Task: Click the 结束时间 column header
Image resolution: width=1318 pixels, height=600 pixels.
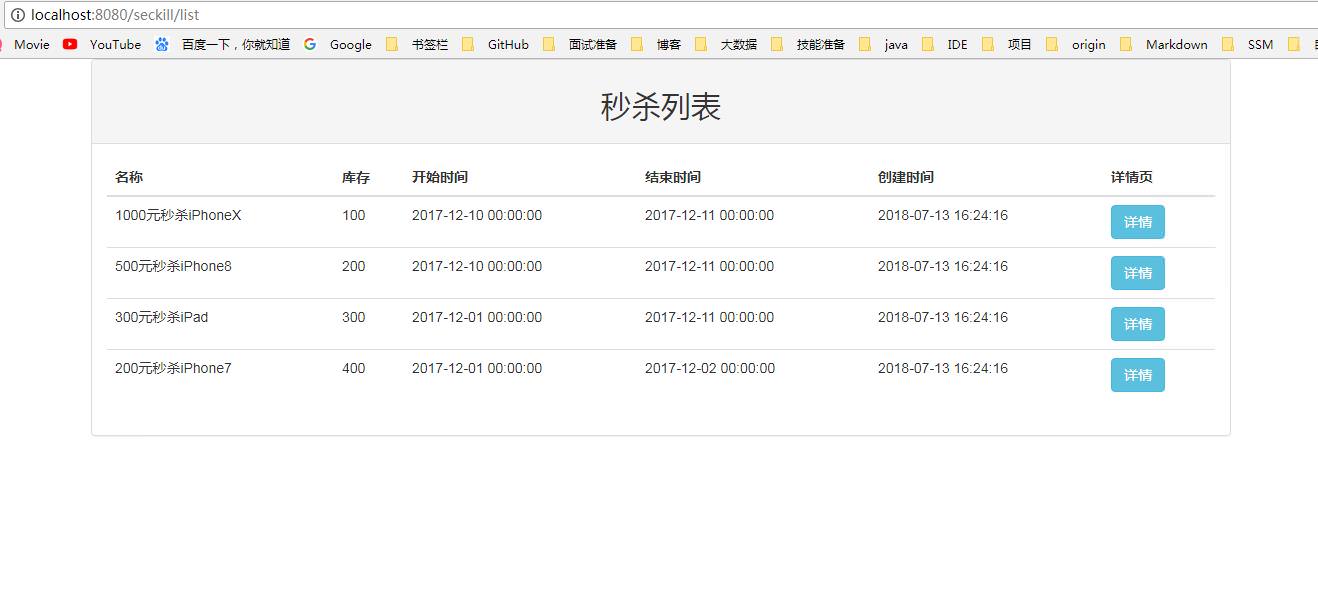Action: click(673, 177)
